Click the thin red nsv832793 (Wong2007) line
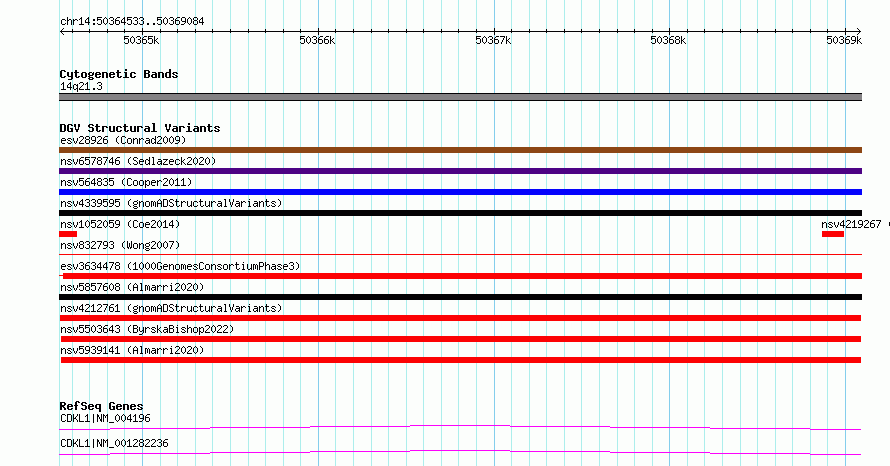This screenshot has width=890, height=466. (460, 254)
